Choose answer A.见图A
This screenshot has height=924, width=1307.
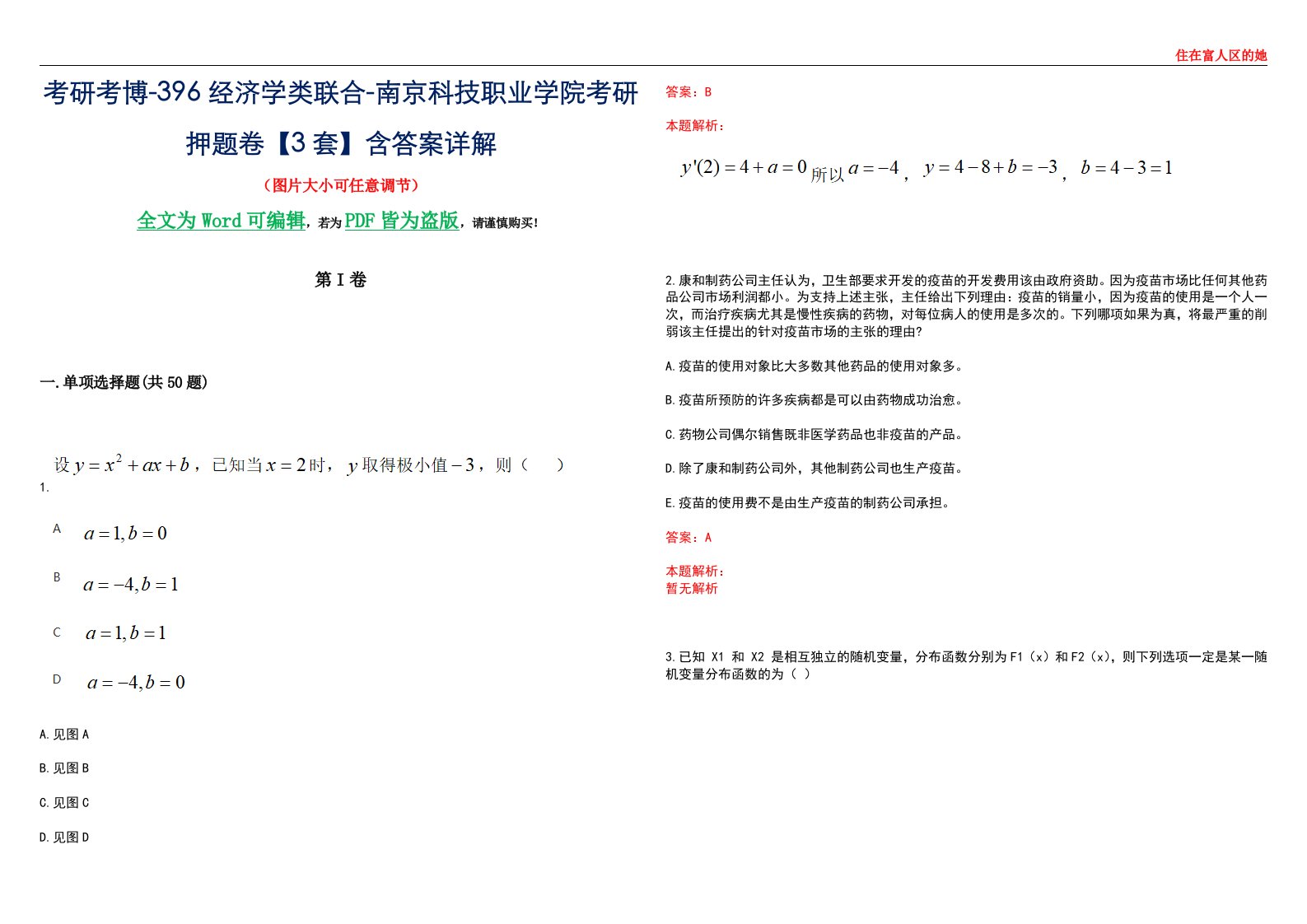(64, 735)
